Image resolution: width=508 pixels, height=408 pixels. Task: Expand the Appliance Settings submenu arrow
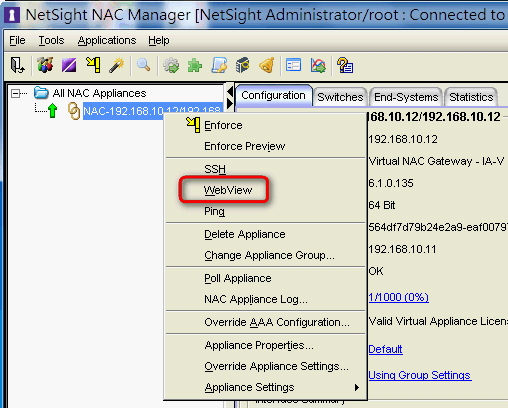[357, 387]
